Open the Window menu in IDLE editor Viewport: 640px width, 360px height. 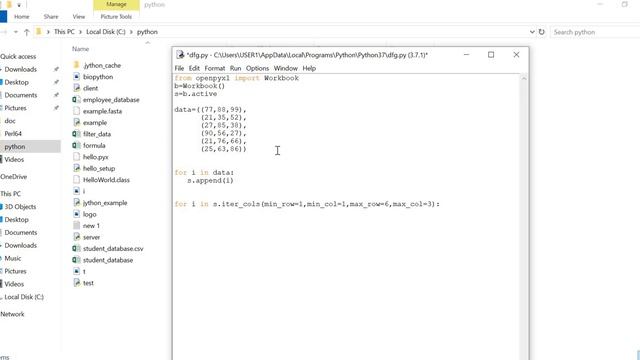286,68
